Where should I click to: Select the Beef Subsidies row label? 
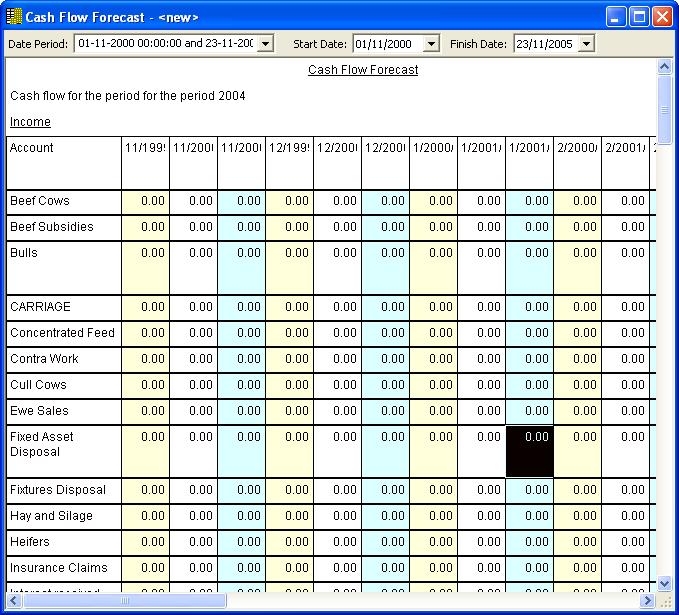pos(64,227)
